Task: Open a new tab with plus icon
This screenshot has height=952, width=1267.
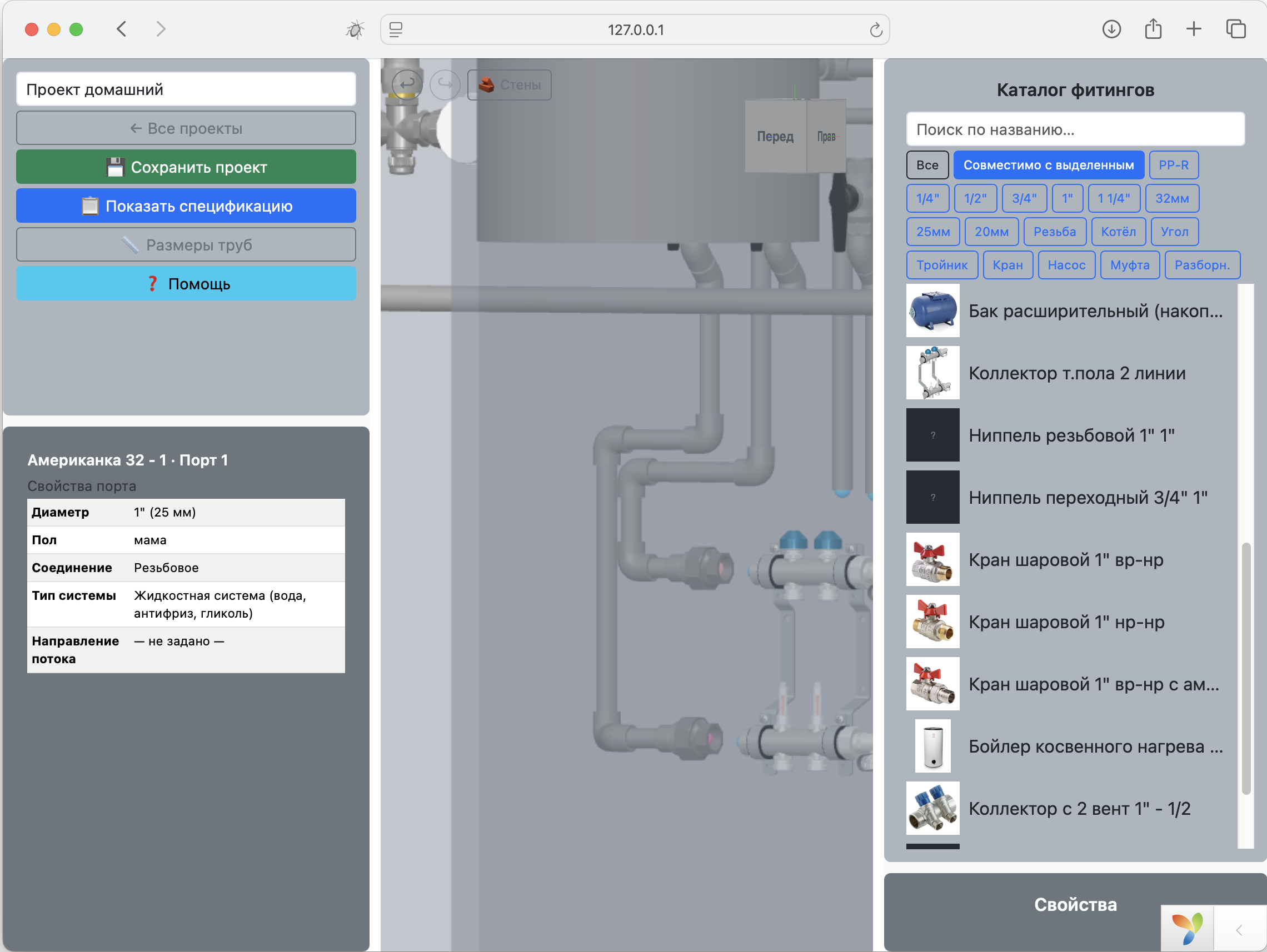Action: pyautogui.click(x=1194, y=29)
